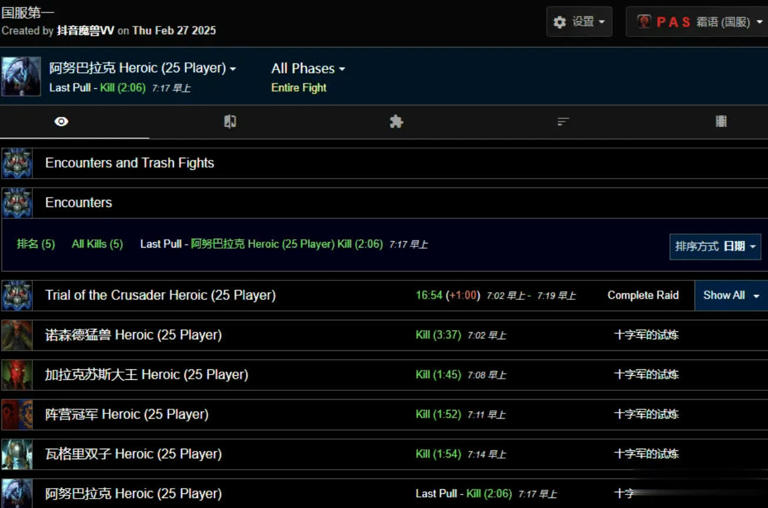Click the 阵营冠军 boss icon

17,414
